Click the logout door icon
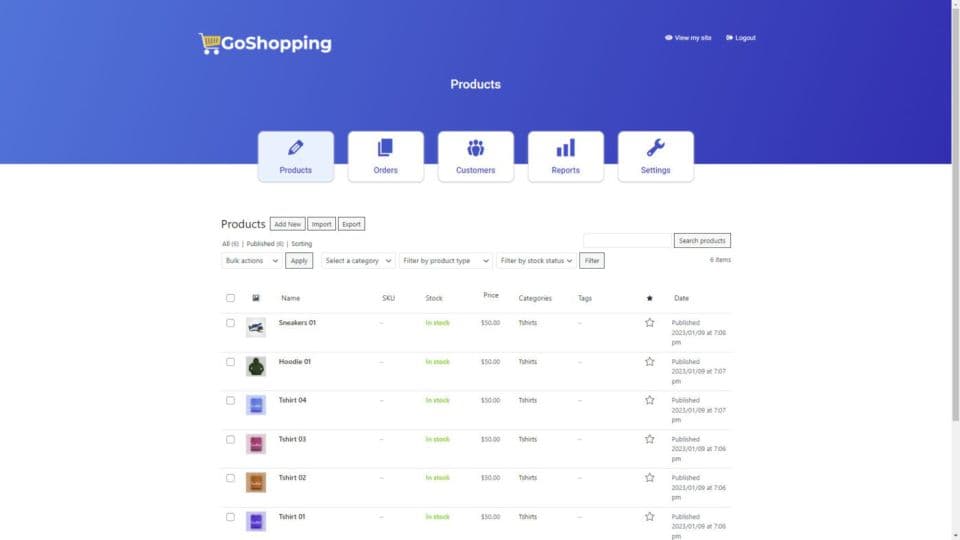The width and height of the screenshot is (960, 540). pyautogui.click(x=729, y=38)
